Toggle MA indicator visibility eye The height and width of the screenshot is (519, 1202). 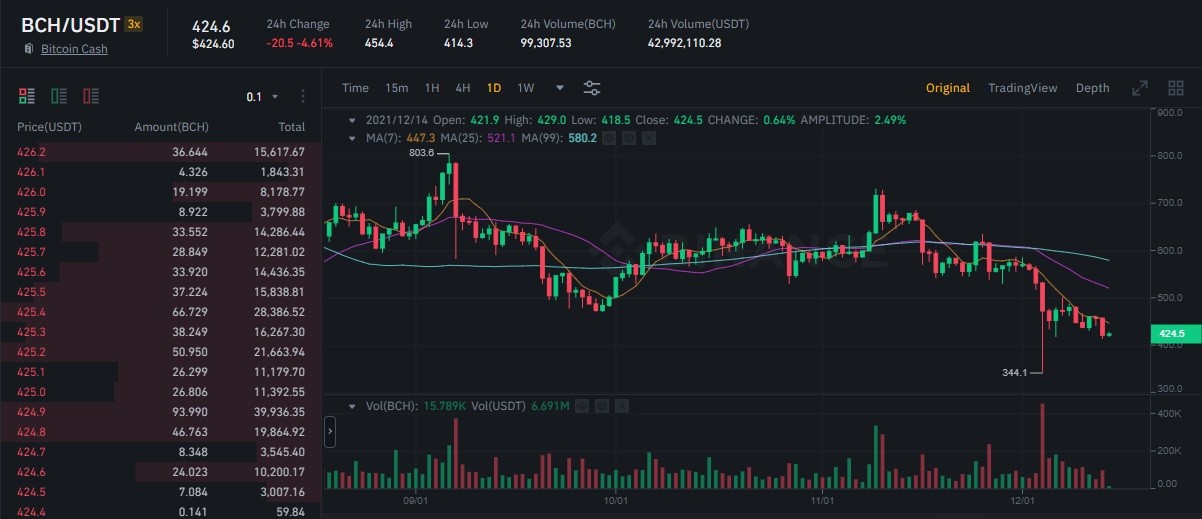609,137
